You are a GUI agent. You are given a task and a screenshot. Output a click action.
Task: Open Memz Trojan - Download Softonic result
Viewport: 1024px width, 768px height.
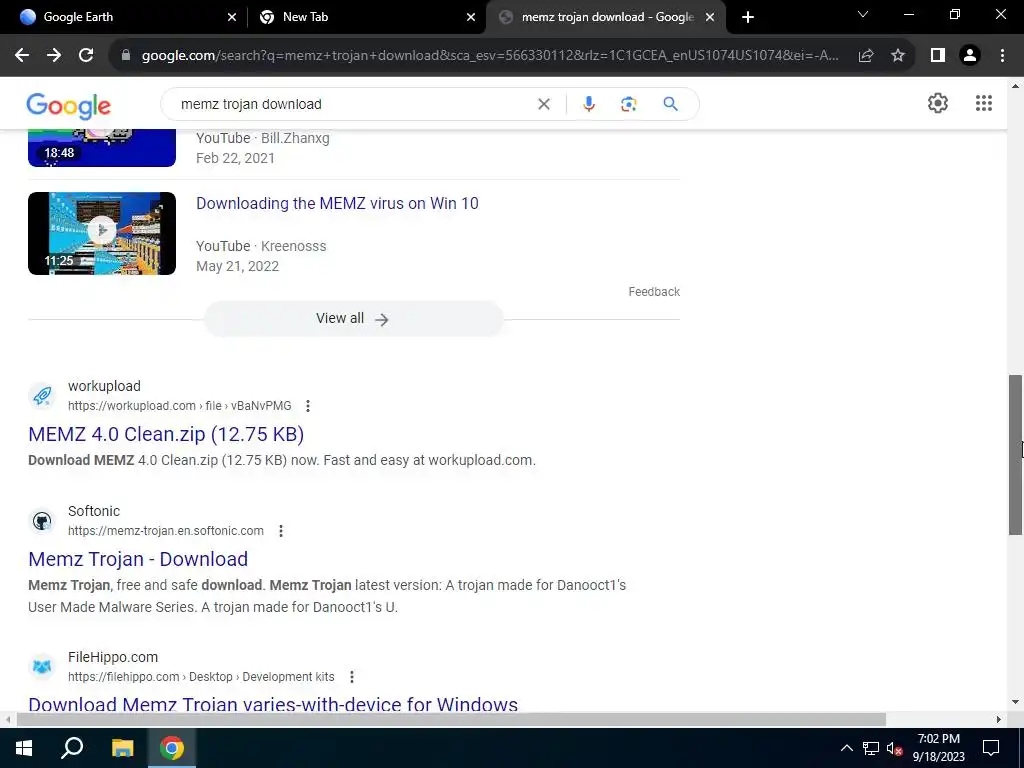point(138,559)
